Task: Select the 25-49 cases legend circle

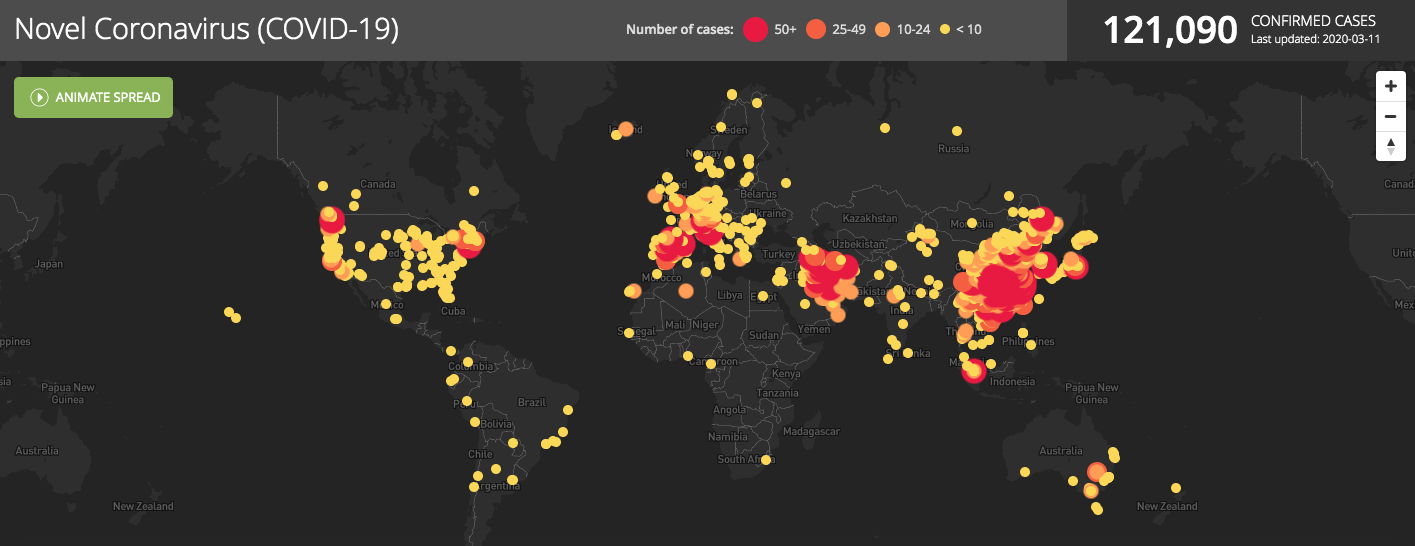Action: coord(815,29)
